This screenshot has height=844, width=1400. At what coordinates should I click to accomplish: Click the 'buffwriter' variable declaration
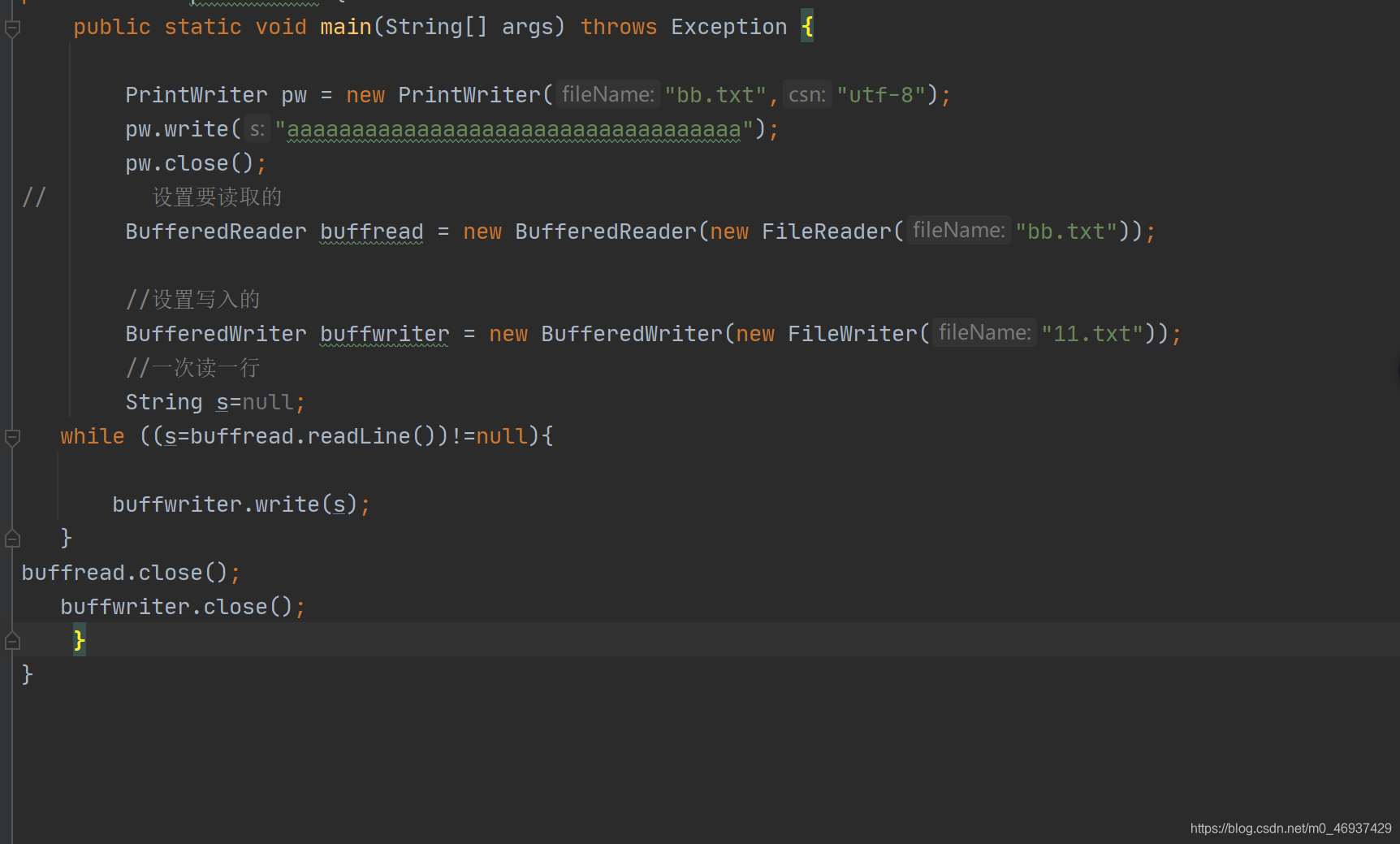pyautogui.click(x=385, y=334)
